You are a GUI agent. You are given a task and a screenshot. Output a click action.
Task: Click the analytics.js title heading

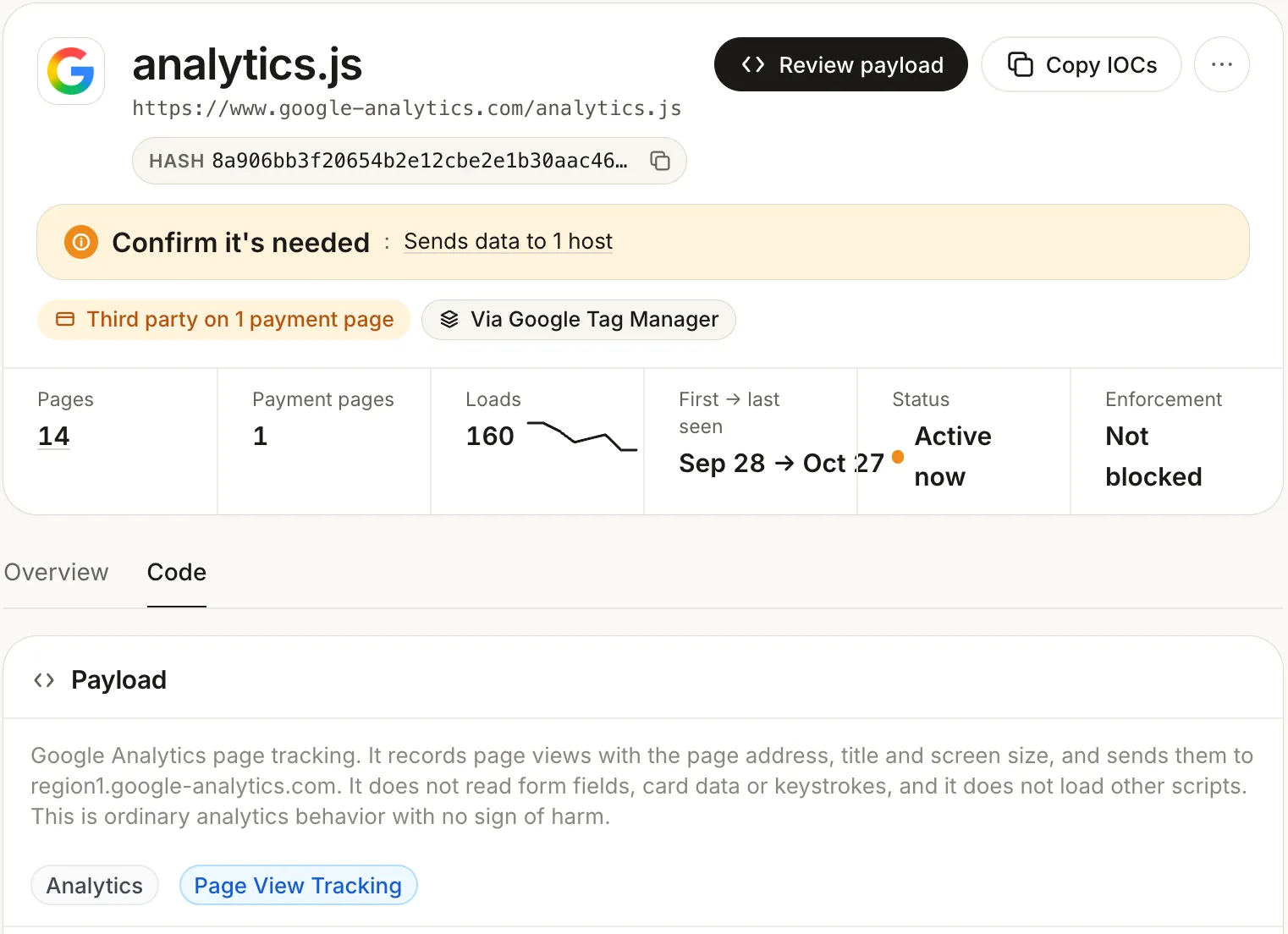coord(247,64)
